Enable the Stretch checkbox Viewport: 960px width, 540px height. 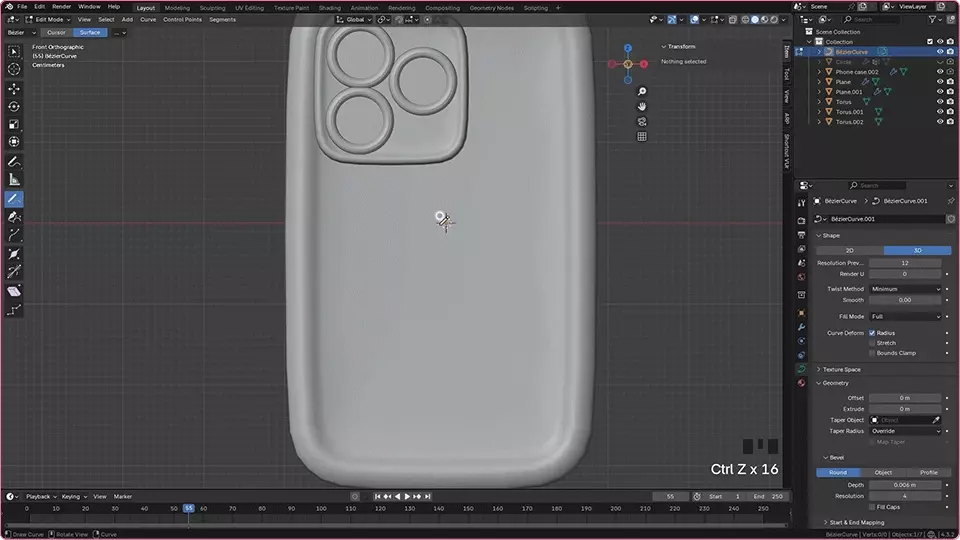(872, 343)
